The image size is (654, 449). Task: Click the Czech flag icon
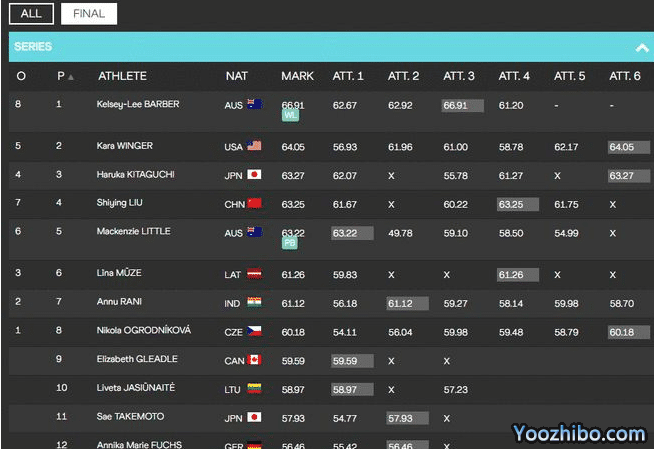pos(254,330)
